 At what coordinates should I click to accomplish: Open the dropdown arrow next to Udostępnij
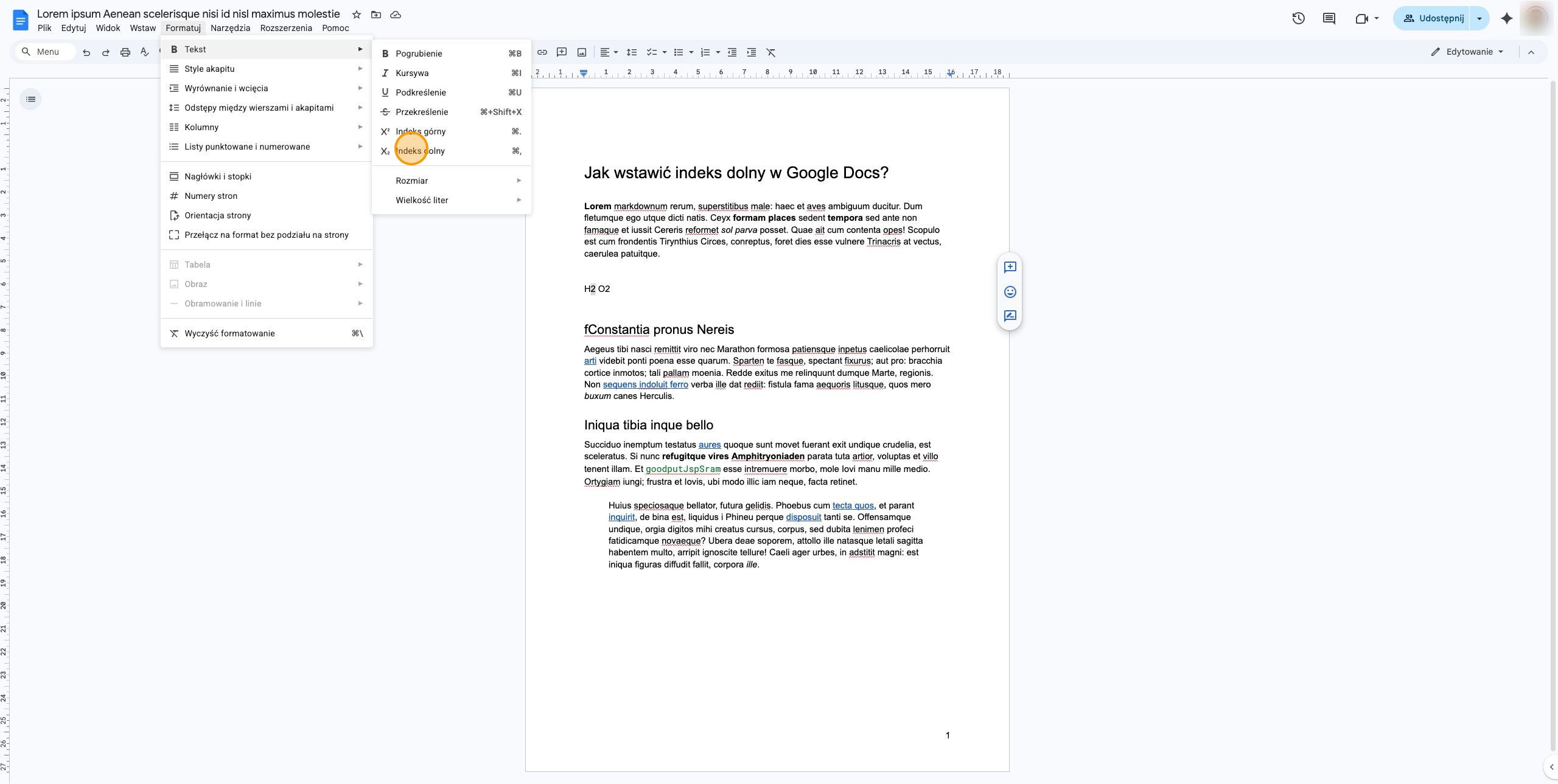(1479, 18)
